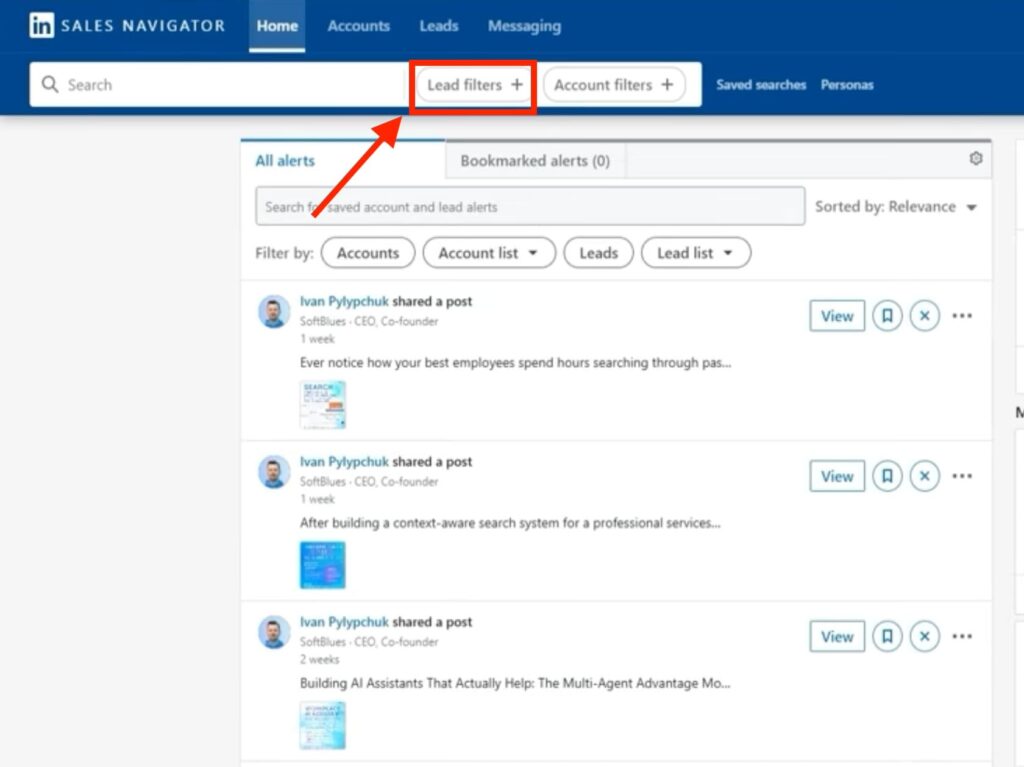Open thumbnail of 'After building' post
Screen dimensions: 1024x767
click(x=323, y=565)
